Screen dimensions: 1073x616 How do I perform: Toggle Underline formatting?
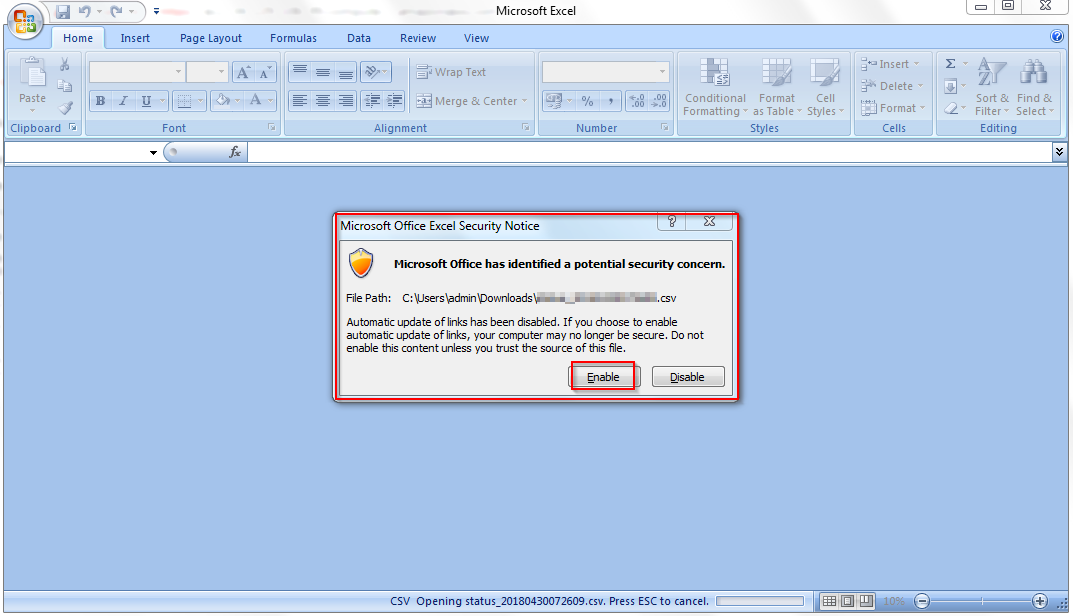[146, 101]
